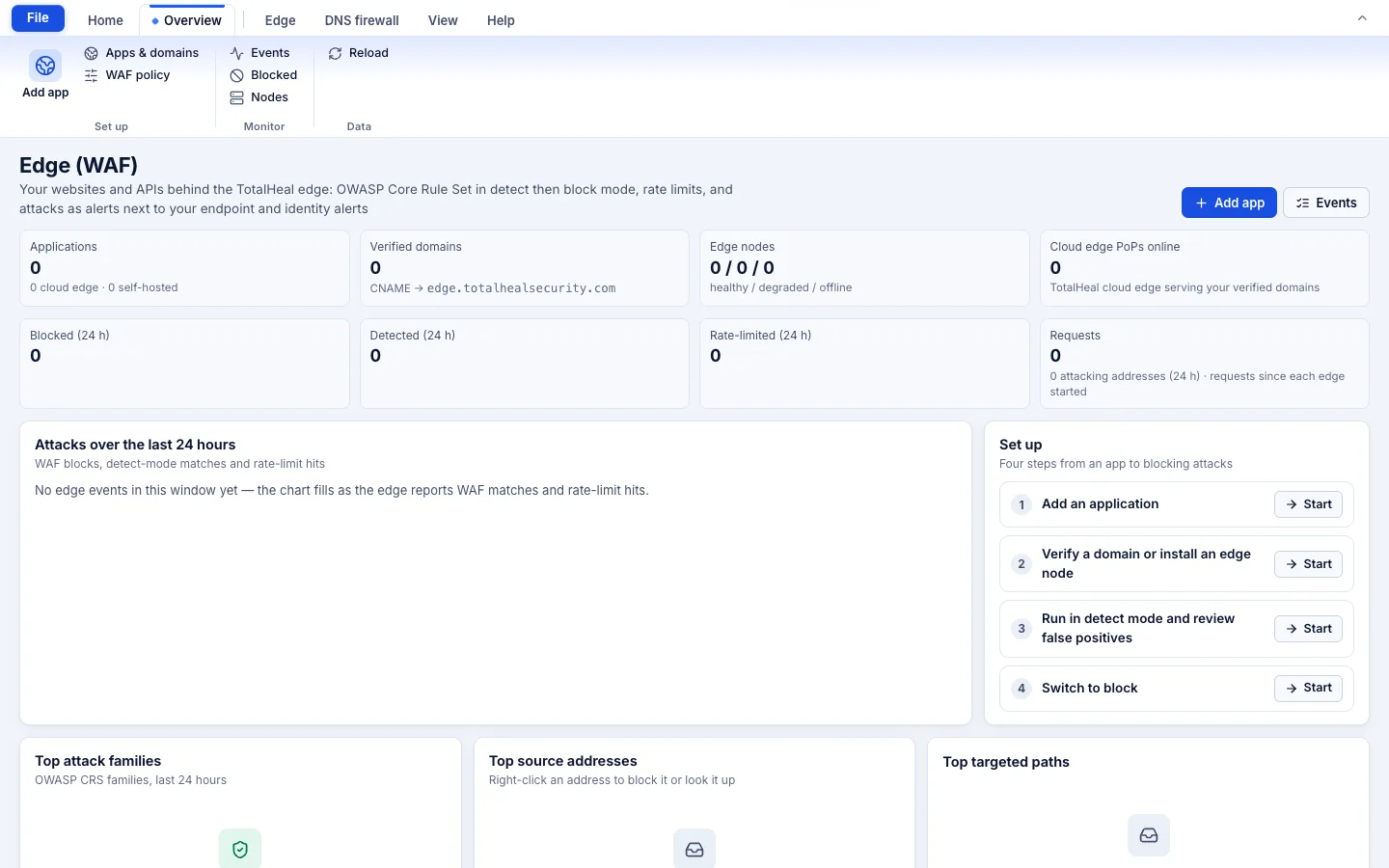The width and height of the screenshot is (1389, 868).
Task: Click the Detected (24 h) card
Action: click(525, 364)
